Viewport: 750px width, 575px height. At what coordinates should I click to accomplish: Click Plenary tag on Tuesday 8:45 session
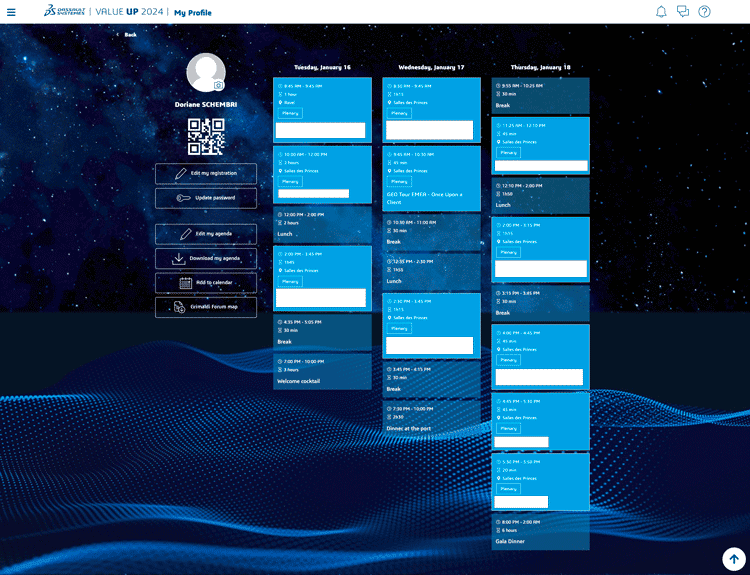[290, 113]
